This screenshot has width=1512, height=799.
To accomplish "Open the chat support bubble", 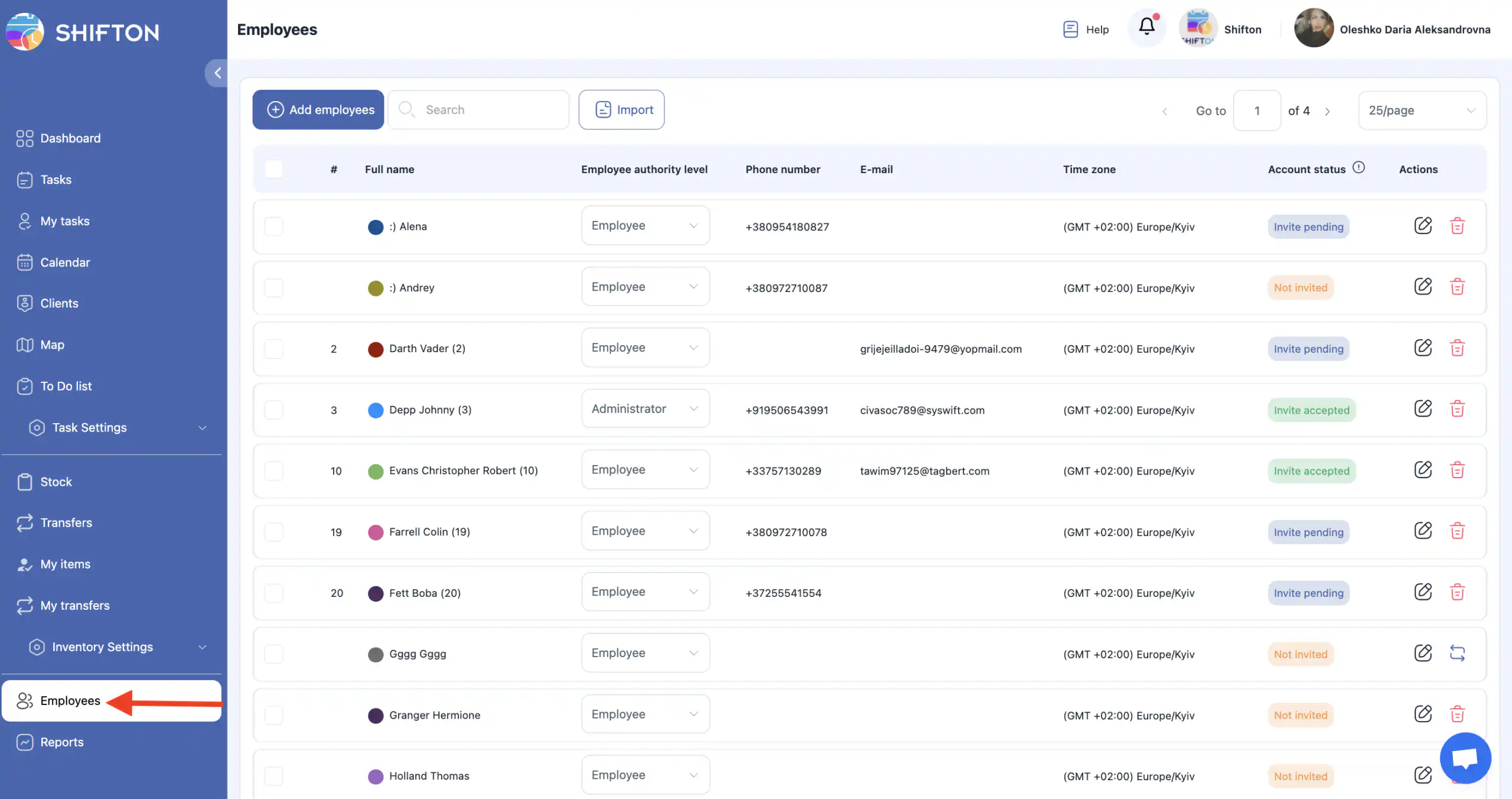I will point(1465,757).
